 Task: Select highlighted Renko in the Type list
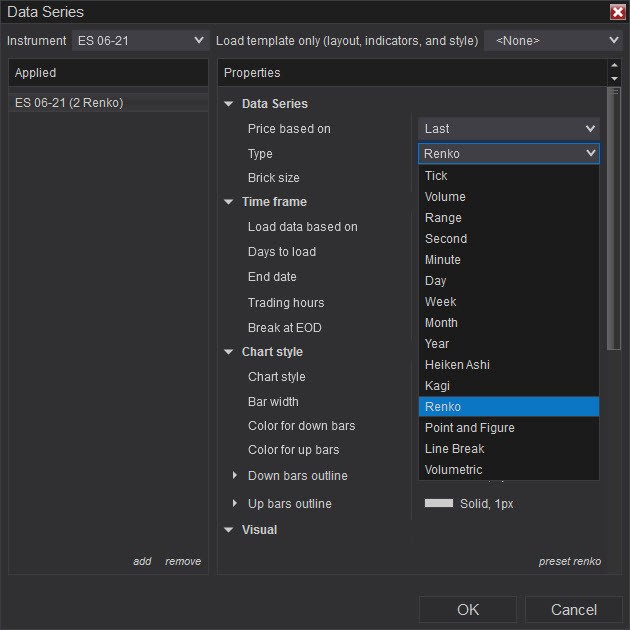point(509,407)
